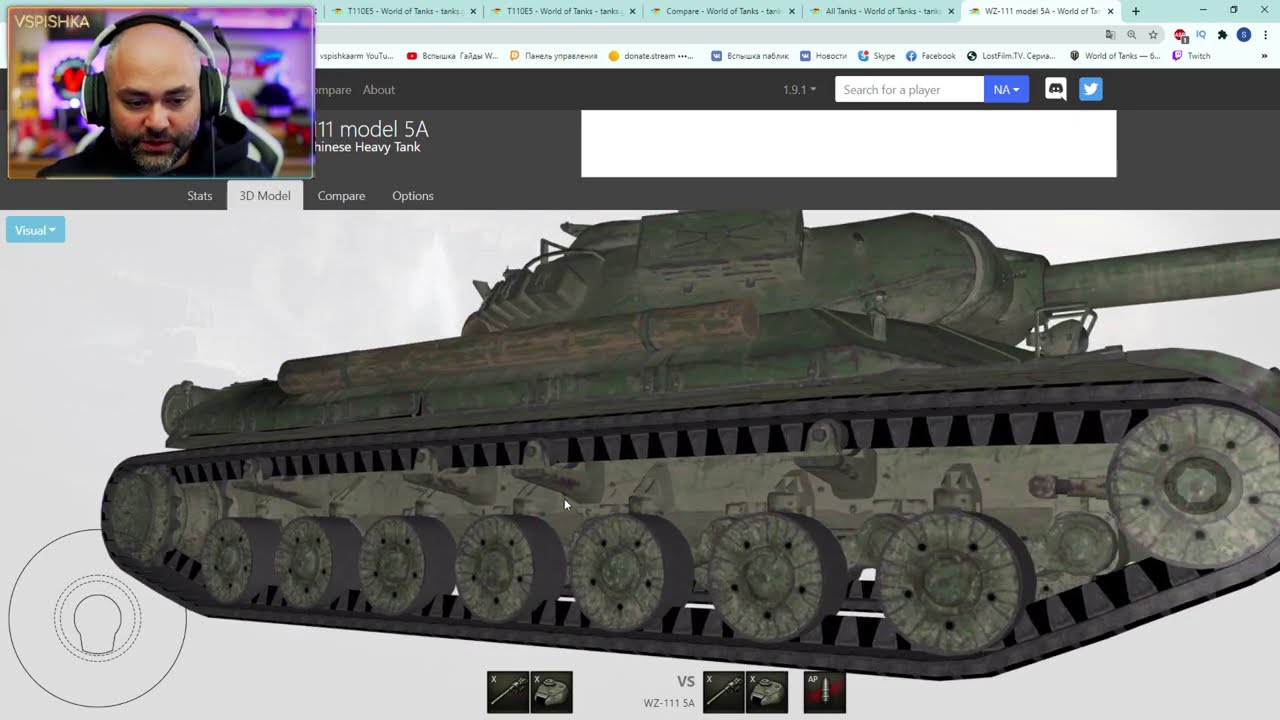Select the left turret module icon

pos(551,692)
